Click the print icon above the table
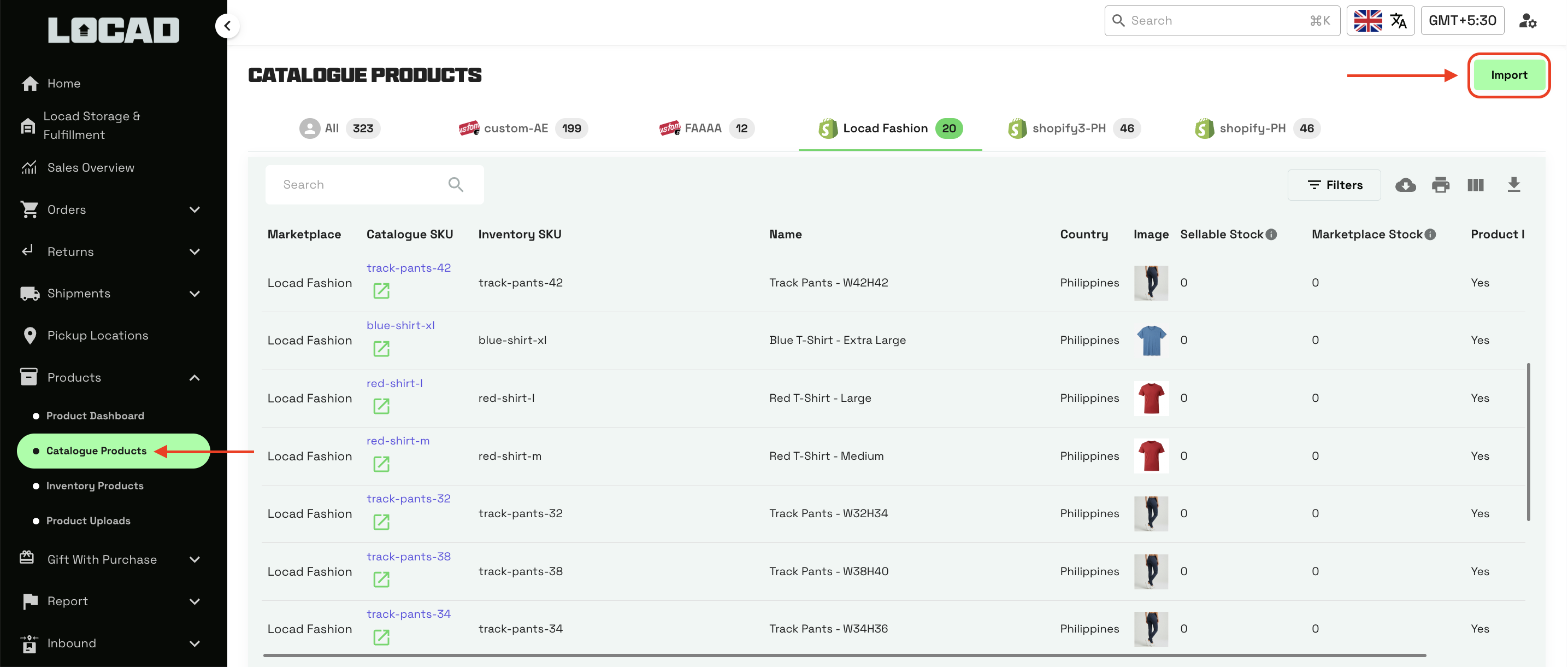 click(1440, 185)
